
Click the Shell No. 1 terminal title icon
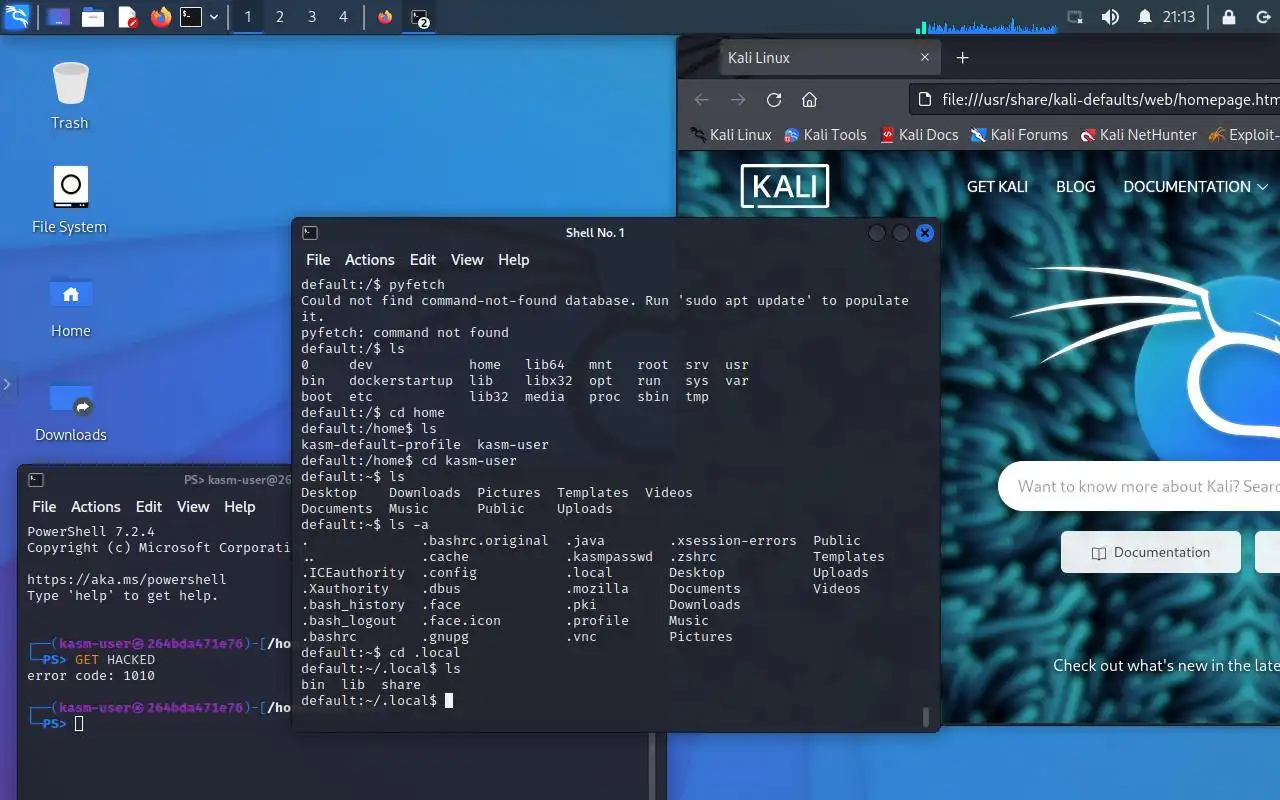coord(310,233)
